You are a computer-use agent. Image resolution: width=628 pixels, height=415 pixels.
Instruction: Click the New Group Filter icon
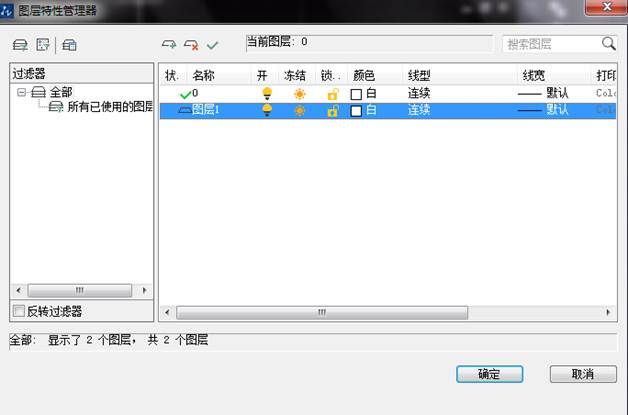tap(43, 45)
